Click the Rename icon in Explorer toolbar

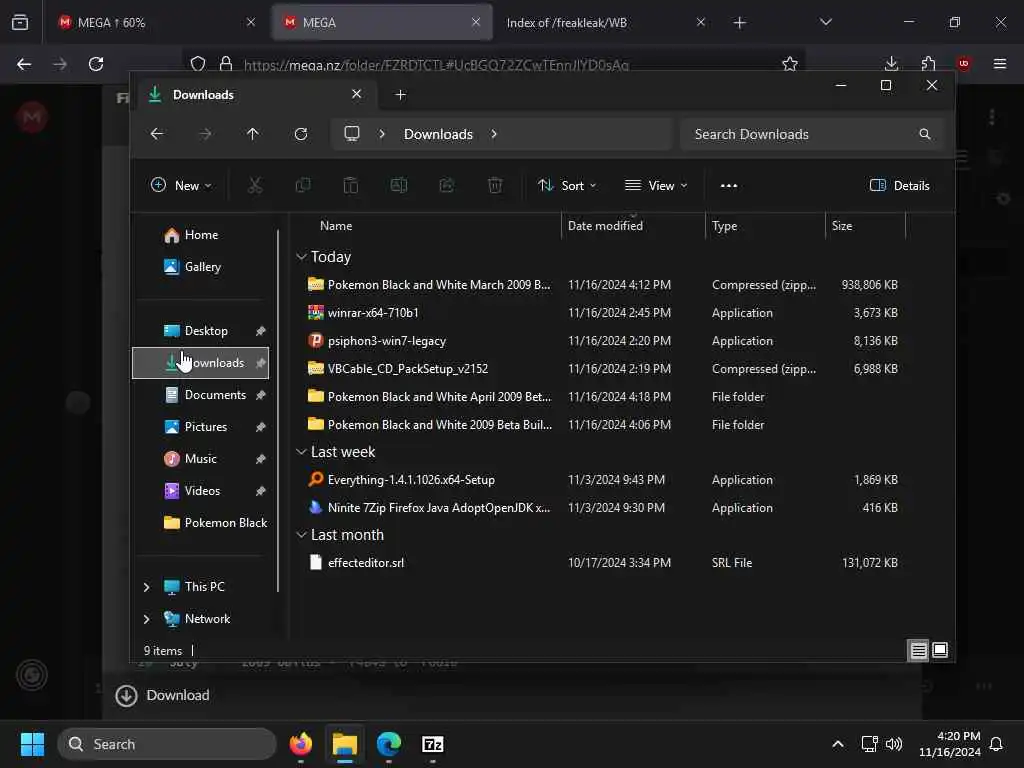[399, 185]
